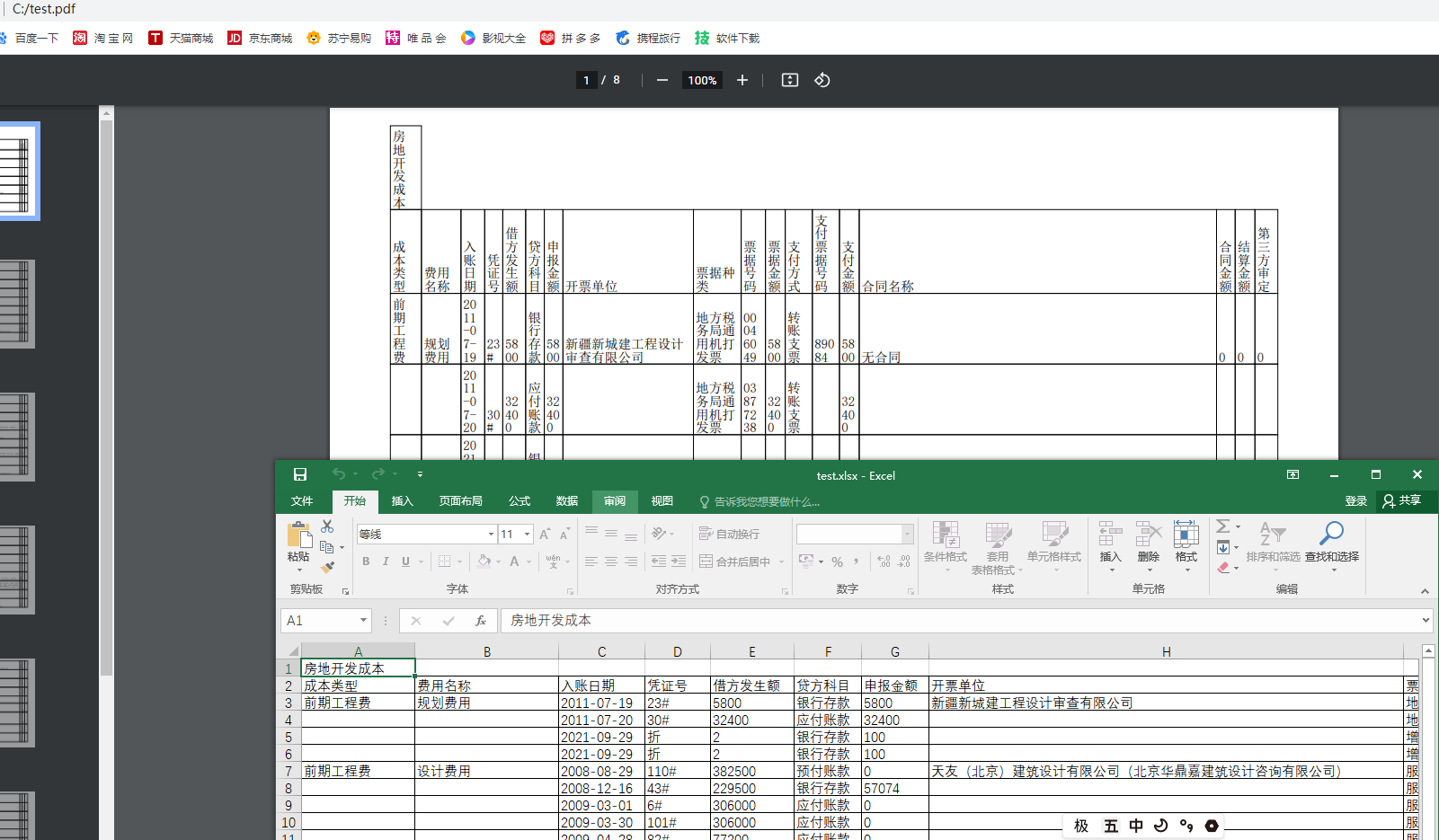Switch to the 数据 tab
The width and height of the screenshot is (1439, 840).
(x=567, y=501)
